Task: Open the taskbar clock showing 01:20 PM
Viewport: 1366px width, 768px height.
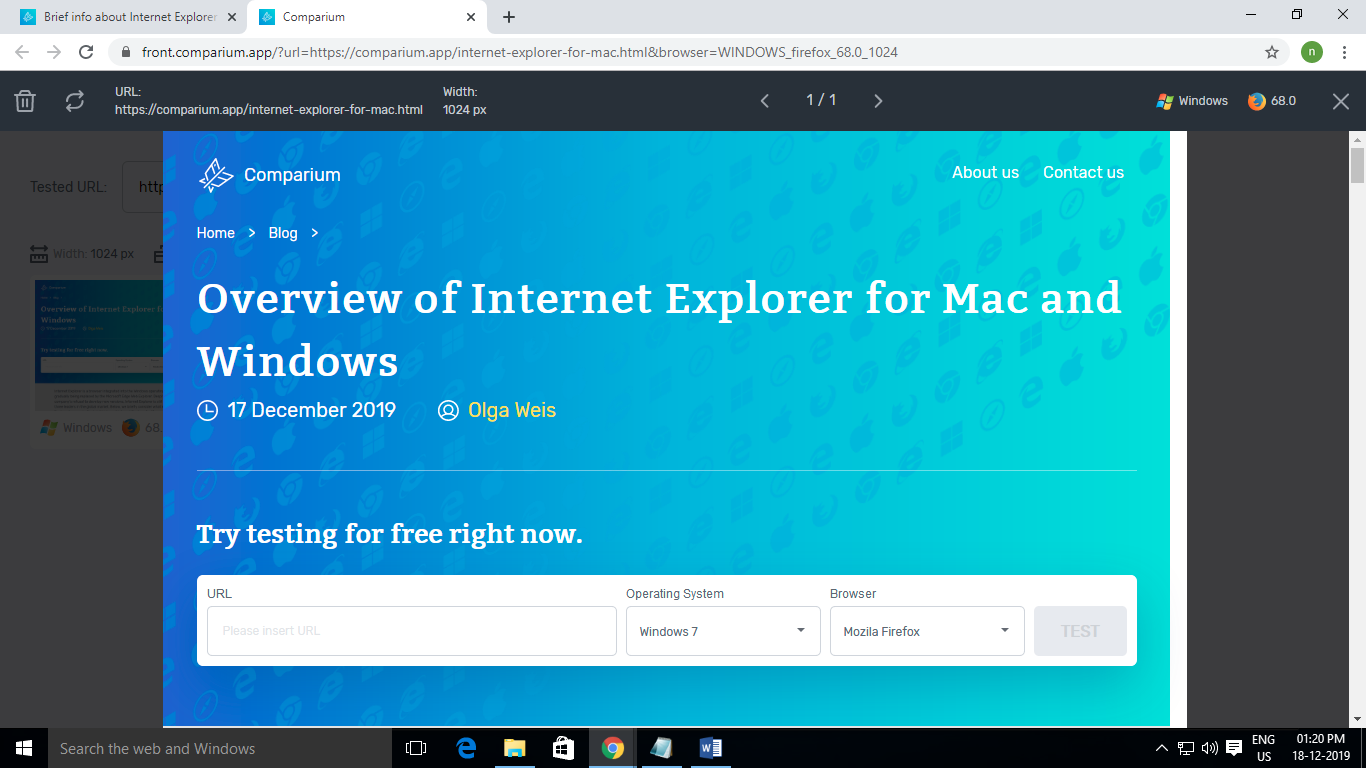Action: [x=1320, y=748]
